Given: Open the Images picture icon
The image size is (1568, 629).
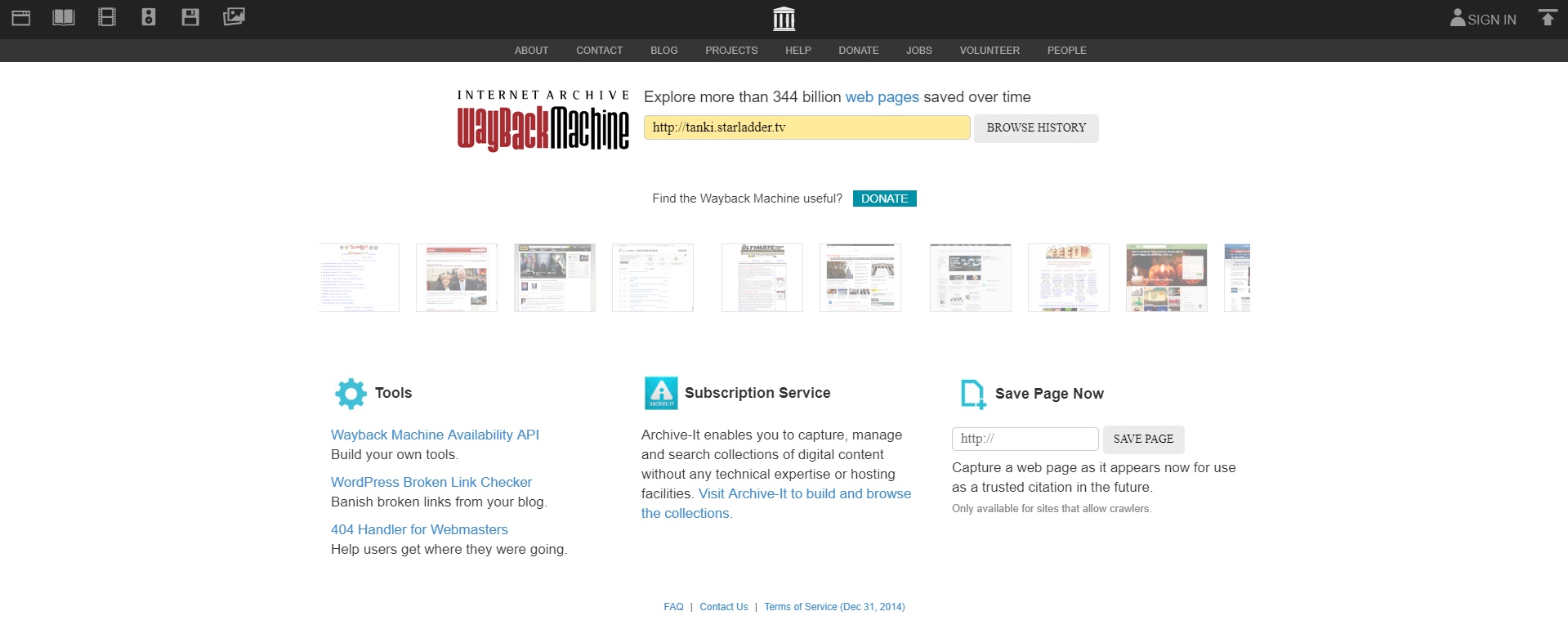Looking at the screenshot, I should (x=234, y=17).
